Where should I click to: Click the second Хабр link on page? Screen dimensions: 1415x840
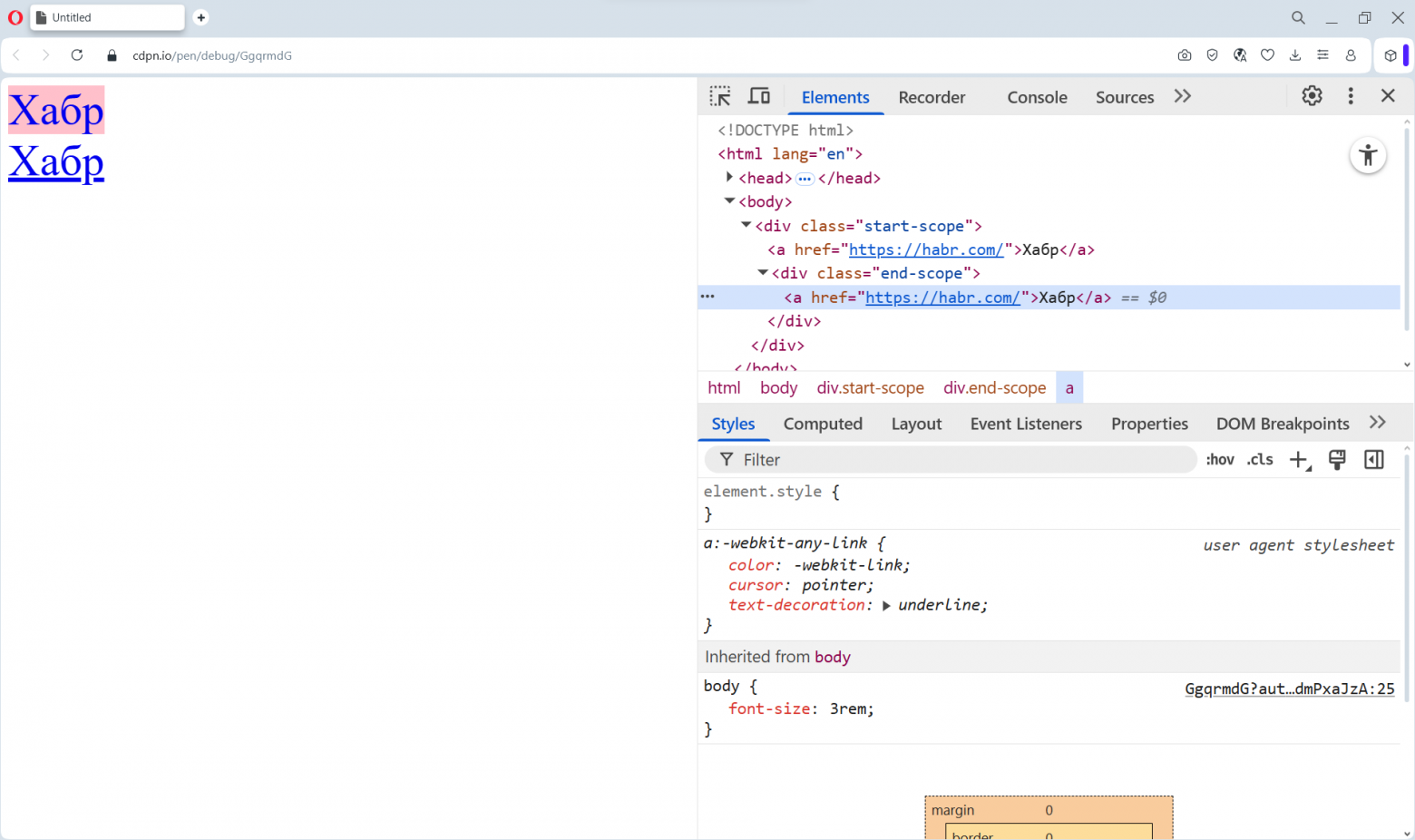tap(56, 161)
